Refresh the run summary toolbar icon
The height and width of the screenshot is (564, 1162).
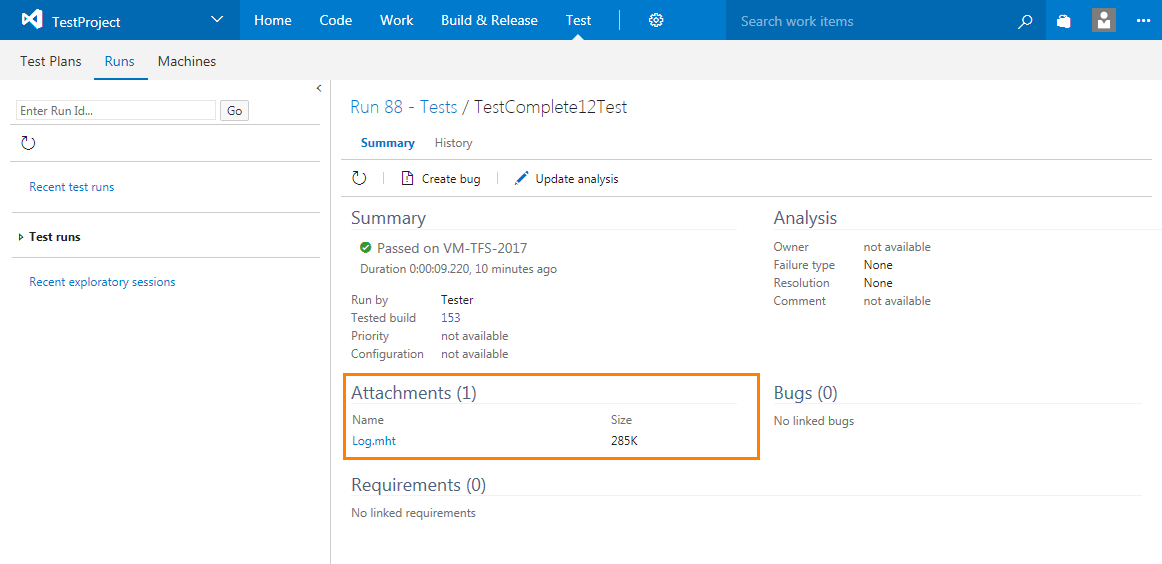tap(359, 178)
